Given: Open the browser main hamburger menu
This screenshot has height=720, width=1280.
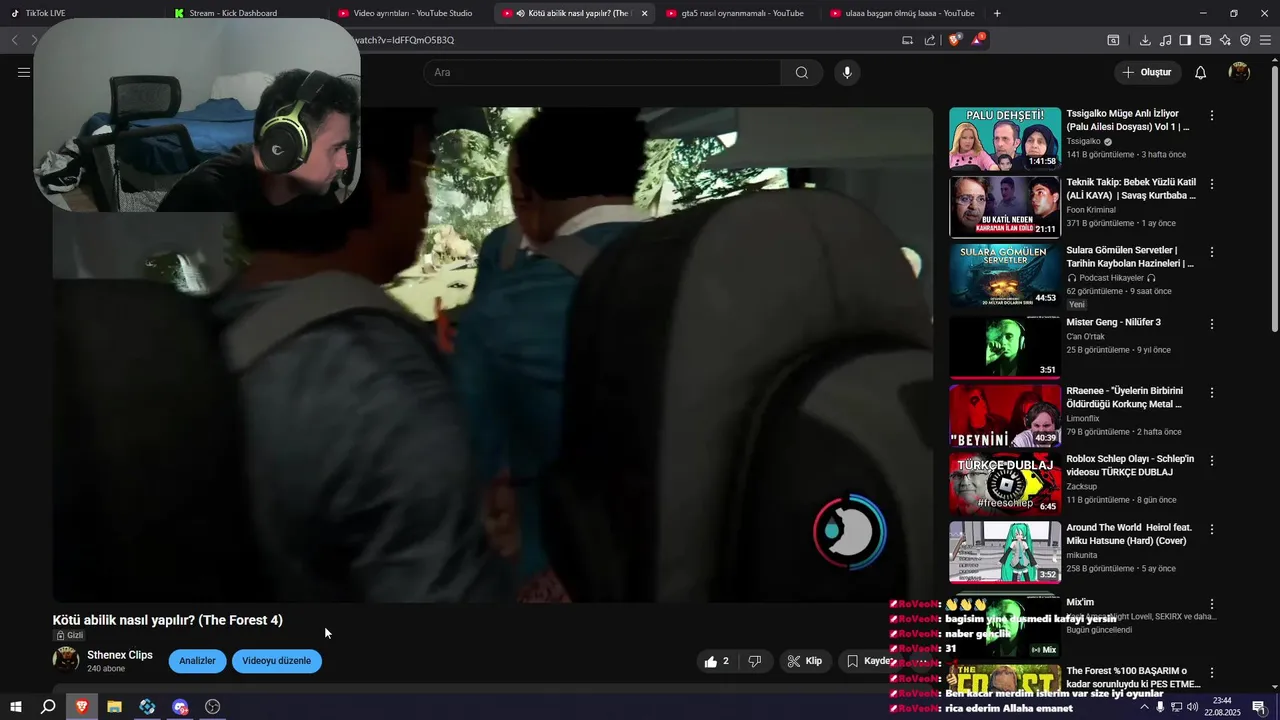Looking at the screenshot, I should (1266, 40).
